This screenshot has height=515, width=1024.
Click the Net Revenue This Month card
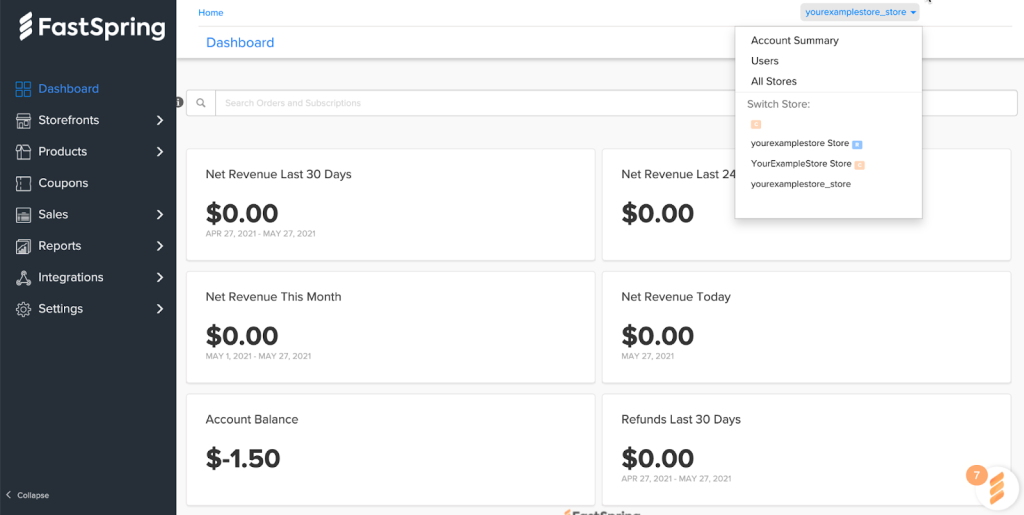point(391,327)
